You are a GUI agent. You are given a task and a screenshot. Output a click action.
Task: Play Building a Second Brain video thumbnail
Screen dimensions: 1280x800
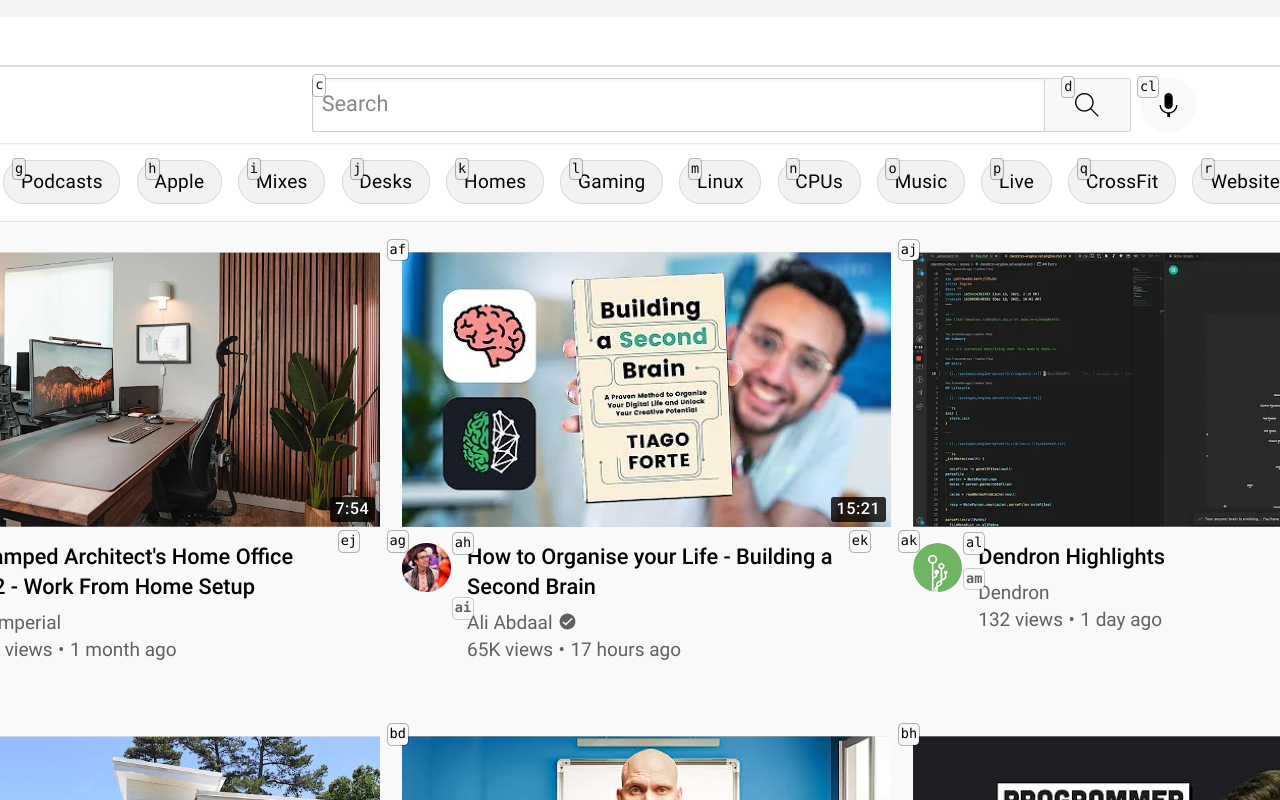pyautogui.click(x=646, y=389)
